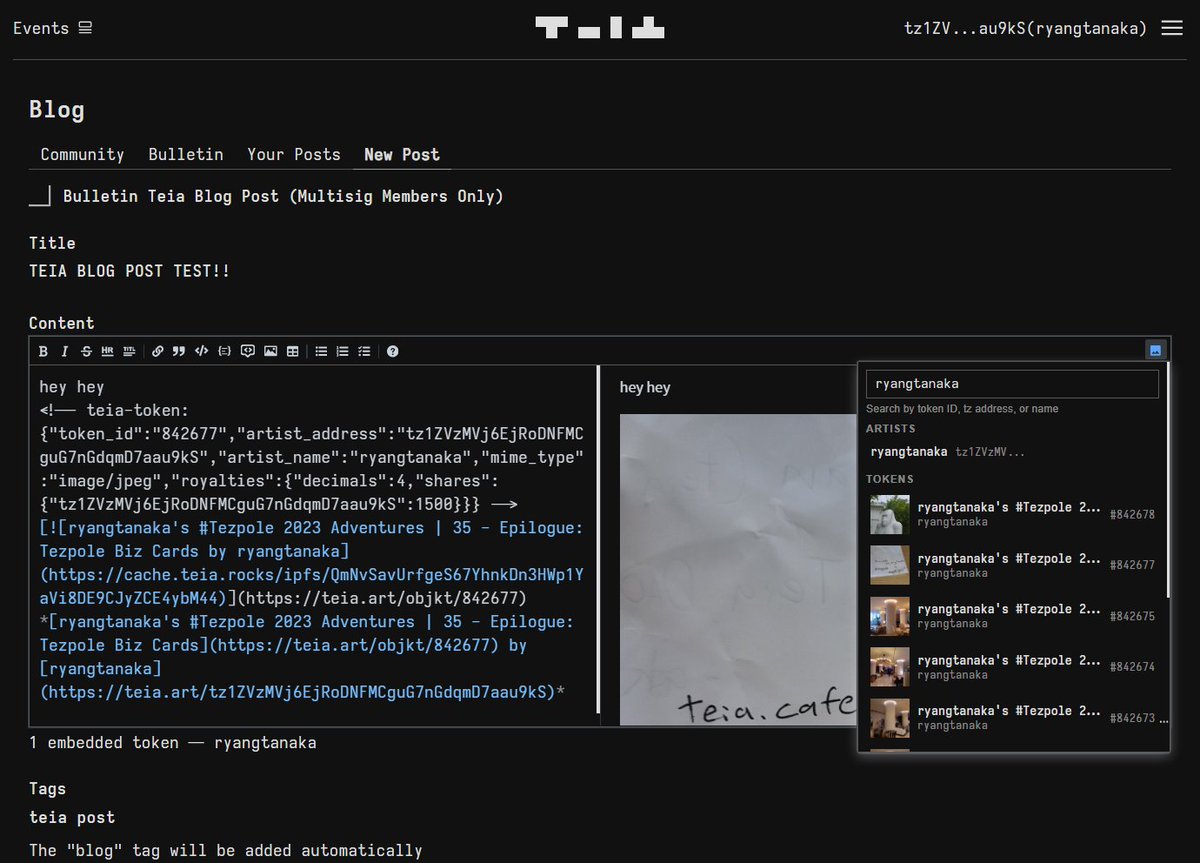This screenshot has height=863, width=1200.
Task: Insert a title heading in the editor
Action: 129,351
